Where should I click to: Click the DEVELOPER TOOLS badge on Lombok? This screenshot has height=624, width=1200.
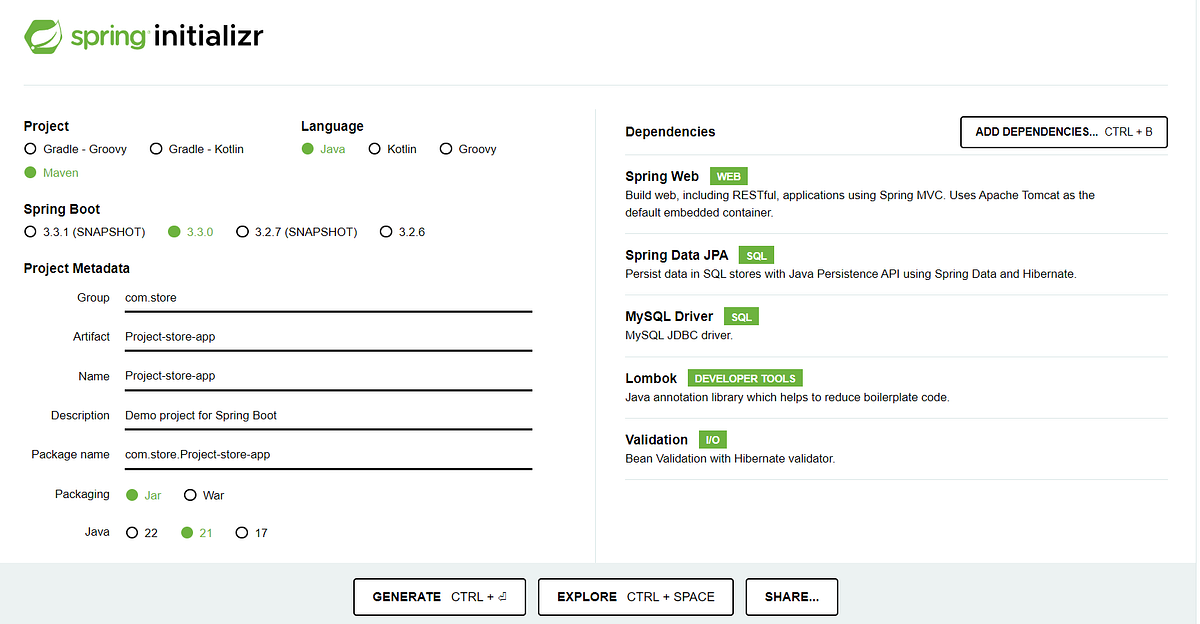point(745,378)
